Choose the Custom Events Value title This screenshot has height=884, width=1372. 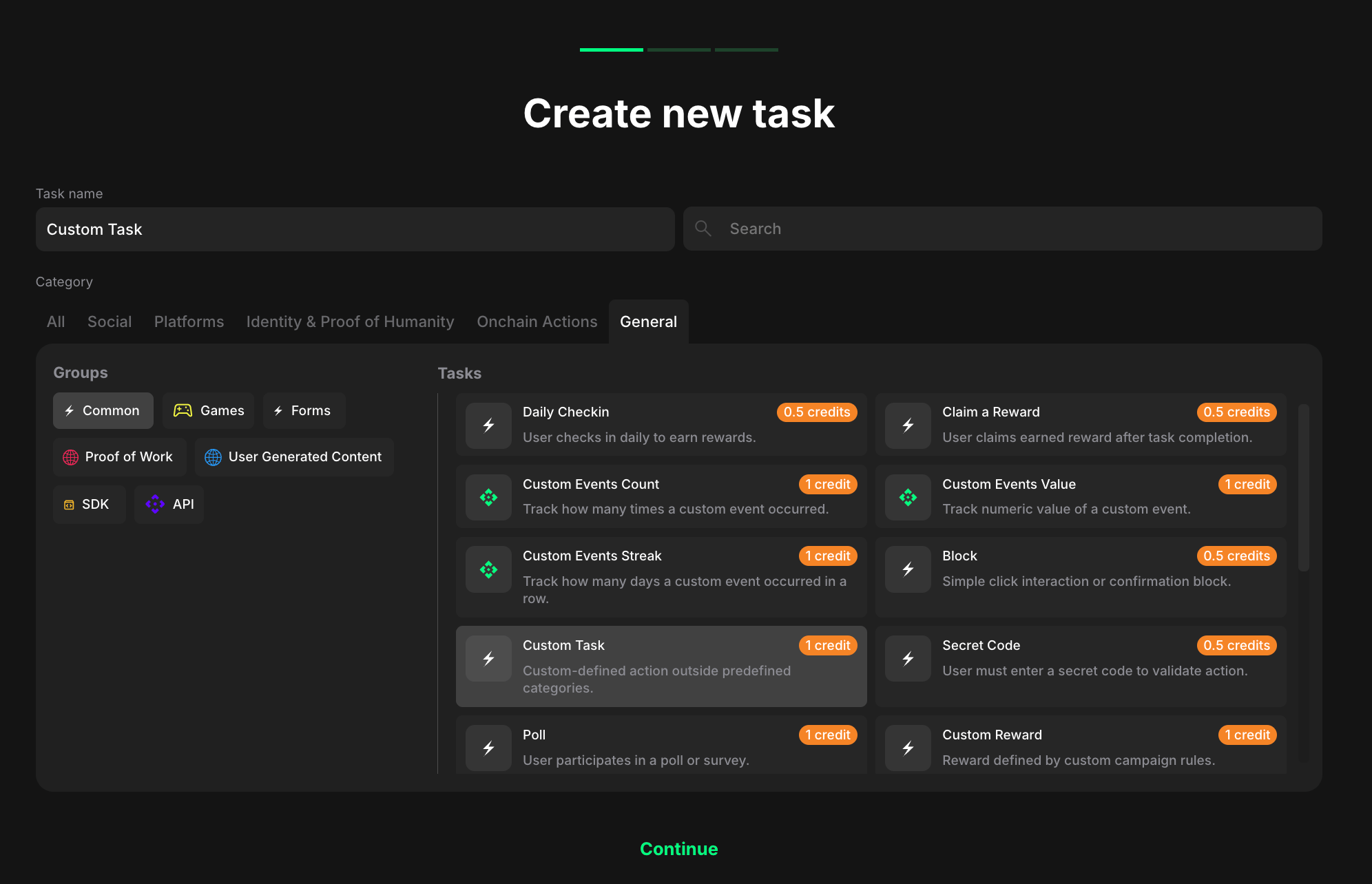(x=1008, y=484)
